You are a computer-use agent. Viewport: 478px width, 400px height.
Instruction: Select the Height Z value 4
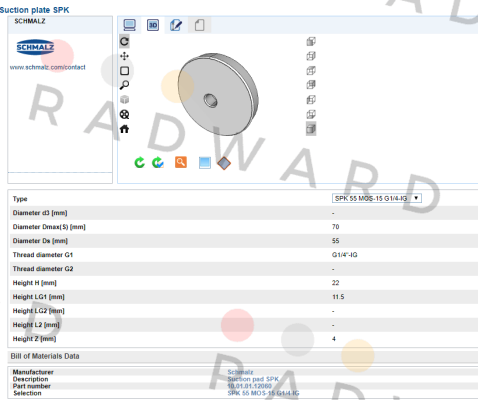click(334, 339)
